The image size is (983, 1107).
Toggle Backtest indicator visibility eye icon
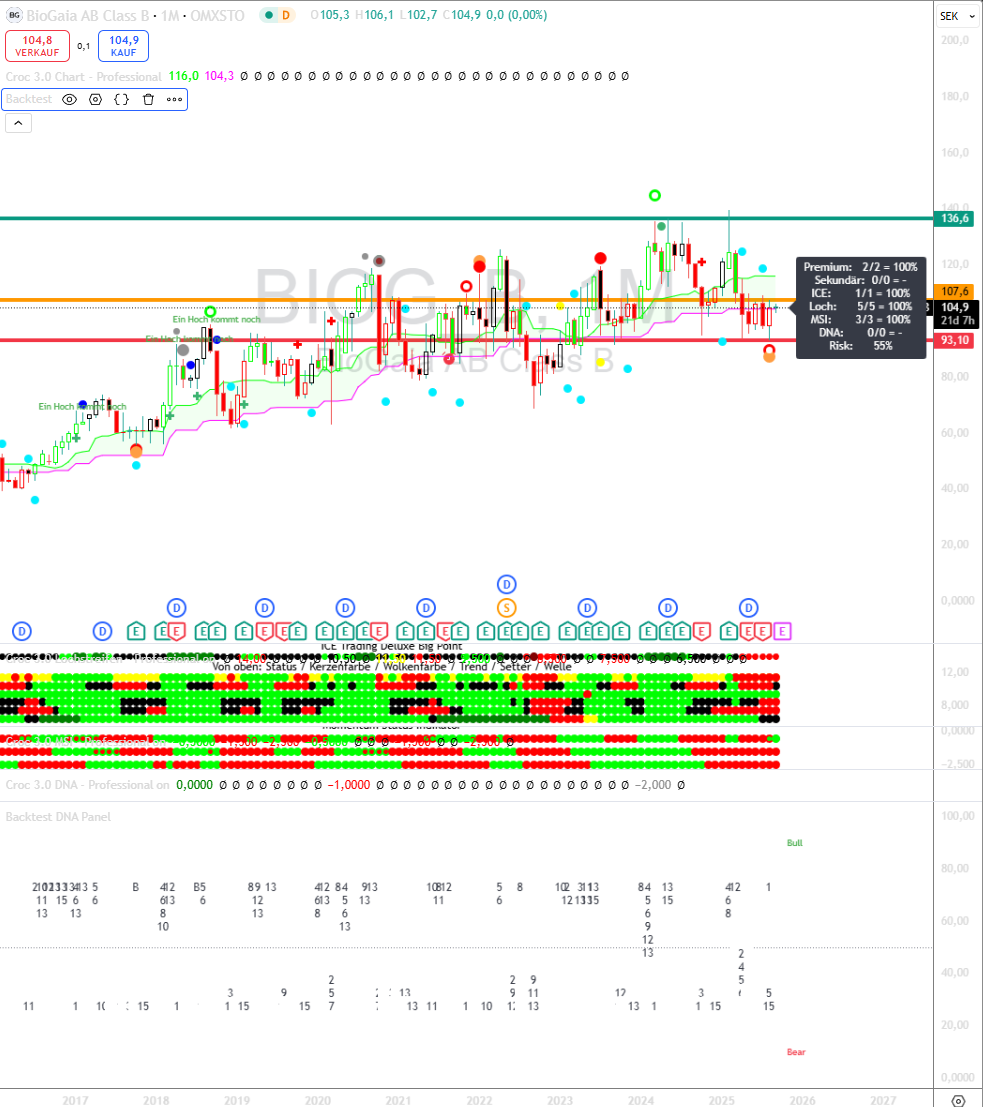pos(70,99)
